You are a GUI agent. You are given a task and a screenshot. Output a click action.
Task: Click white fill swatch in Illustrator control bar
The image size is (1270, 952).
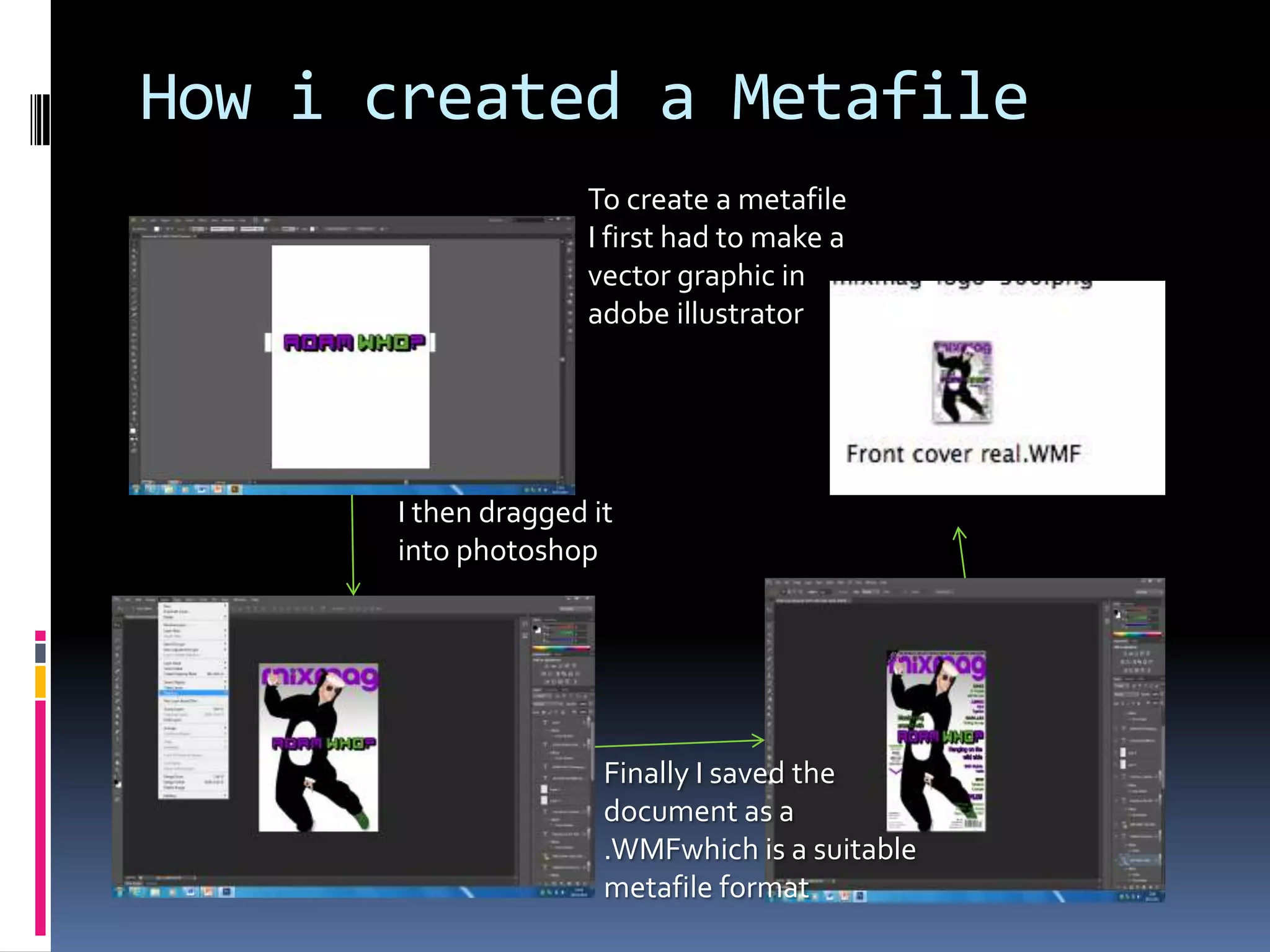click(x=157, y=229)
